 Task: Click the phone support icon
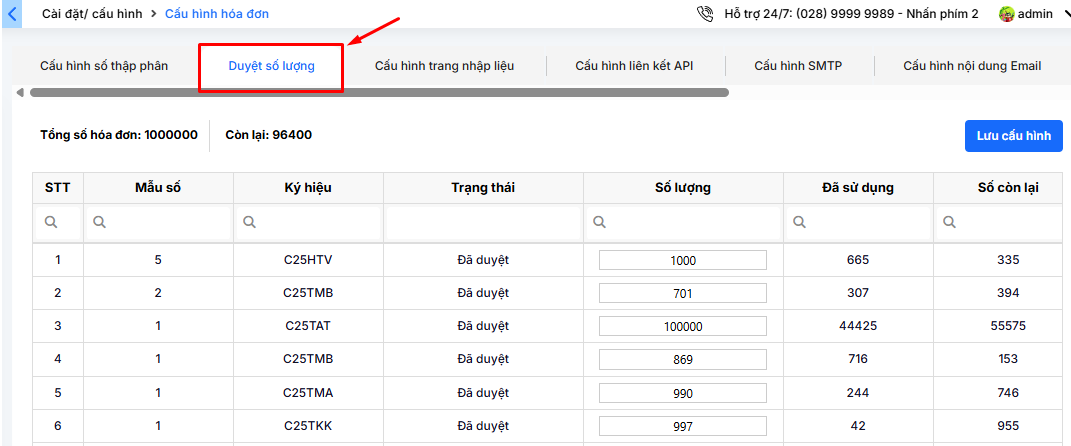click(x=706, y=14)
